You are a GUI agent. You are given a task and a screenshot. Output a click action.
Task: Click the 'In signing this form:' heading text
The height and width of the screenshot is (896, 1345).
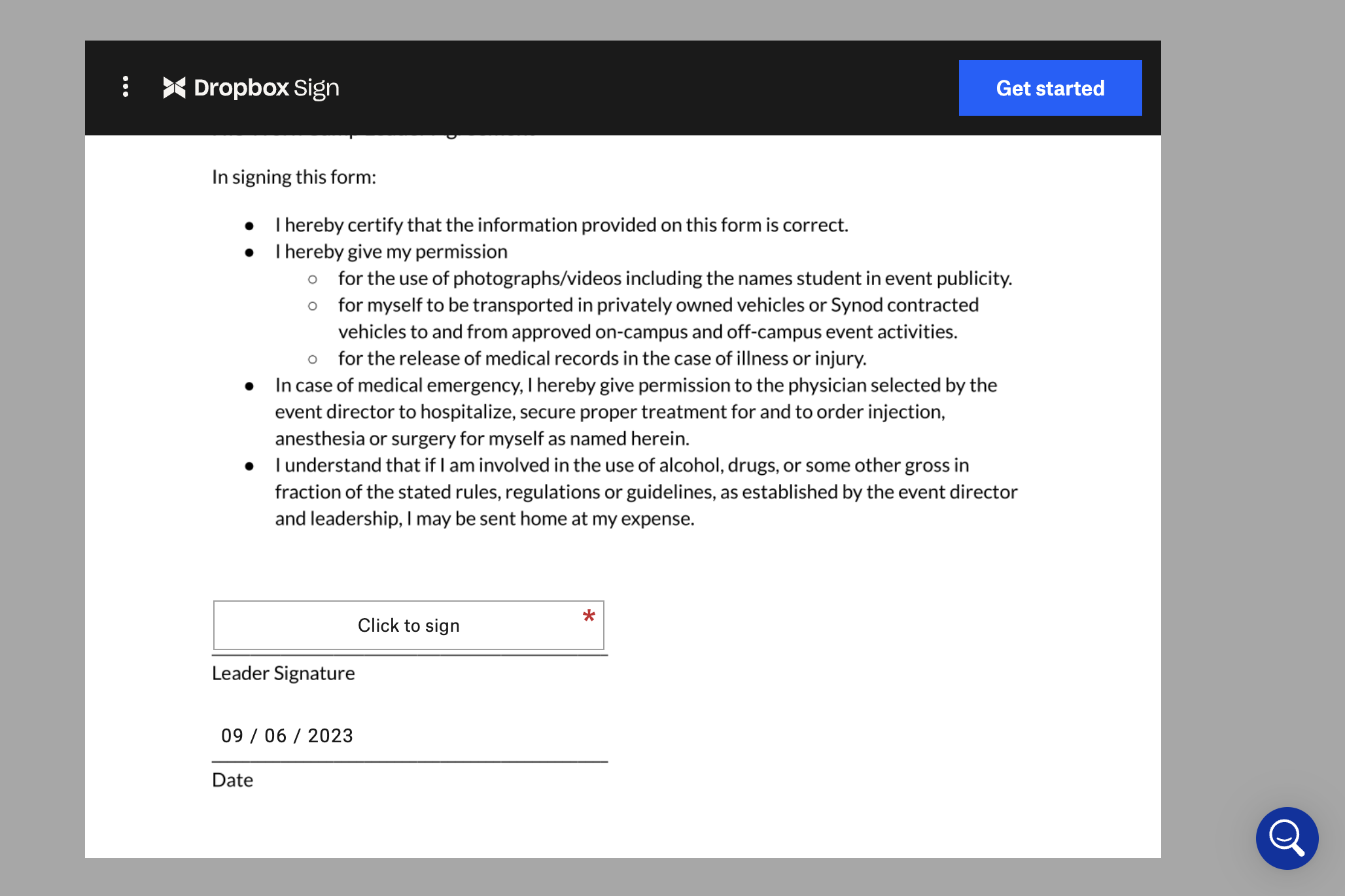click(294, 177)
